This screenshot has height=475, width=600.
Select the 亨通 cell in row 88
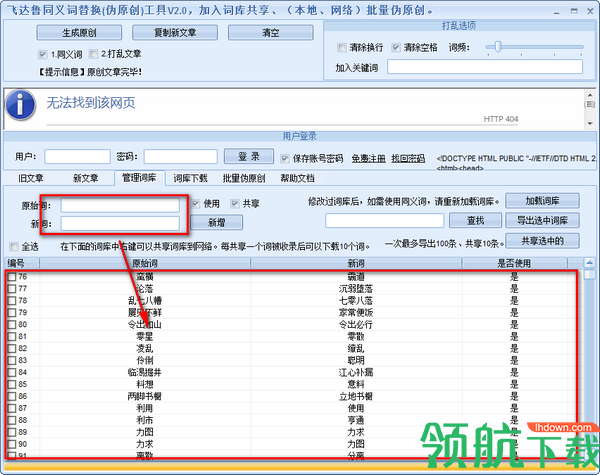(356, 420)
